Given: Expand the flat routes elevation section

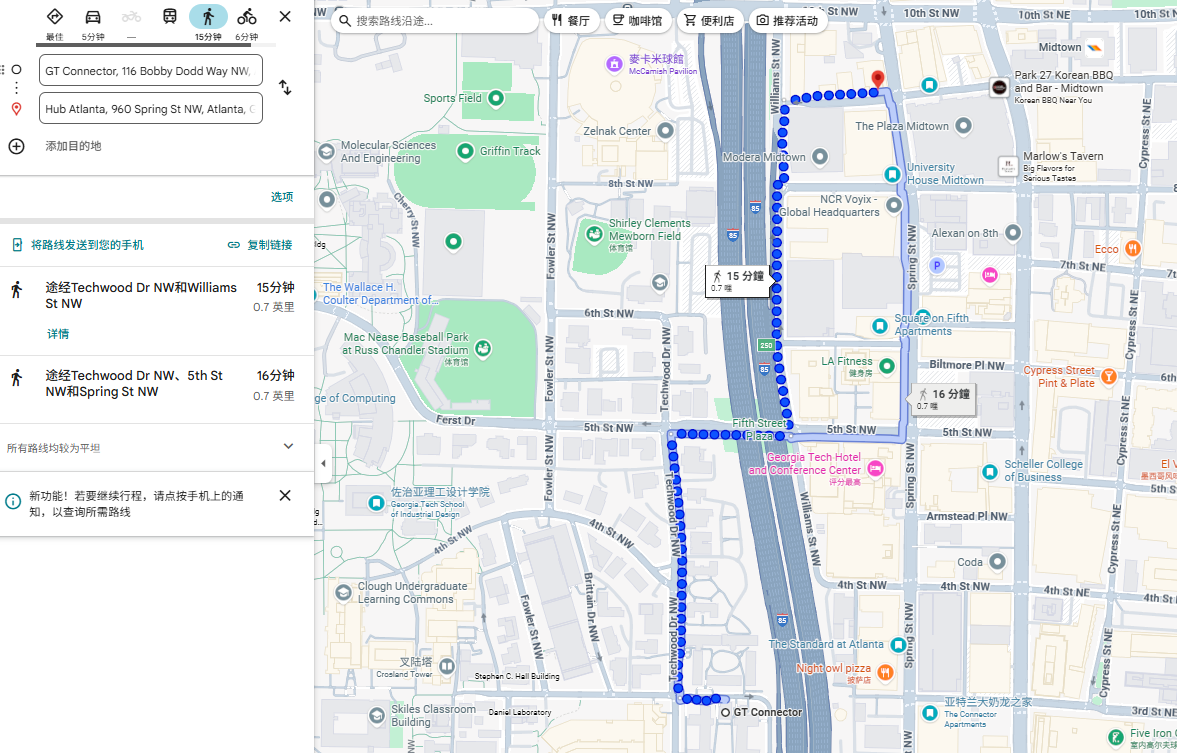Looking at the screenshot, I should 288,447.
